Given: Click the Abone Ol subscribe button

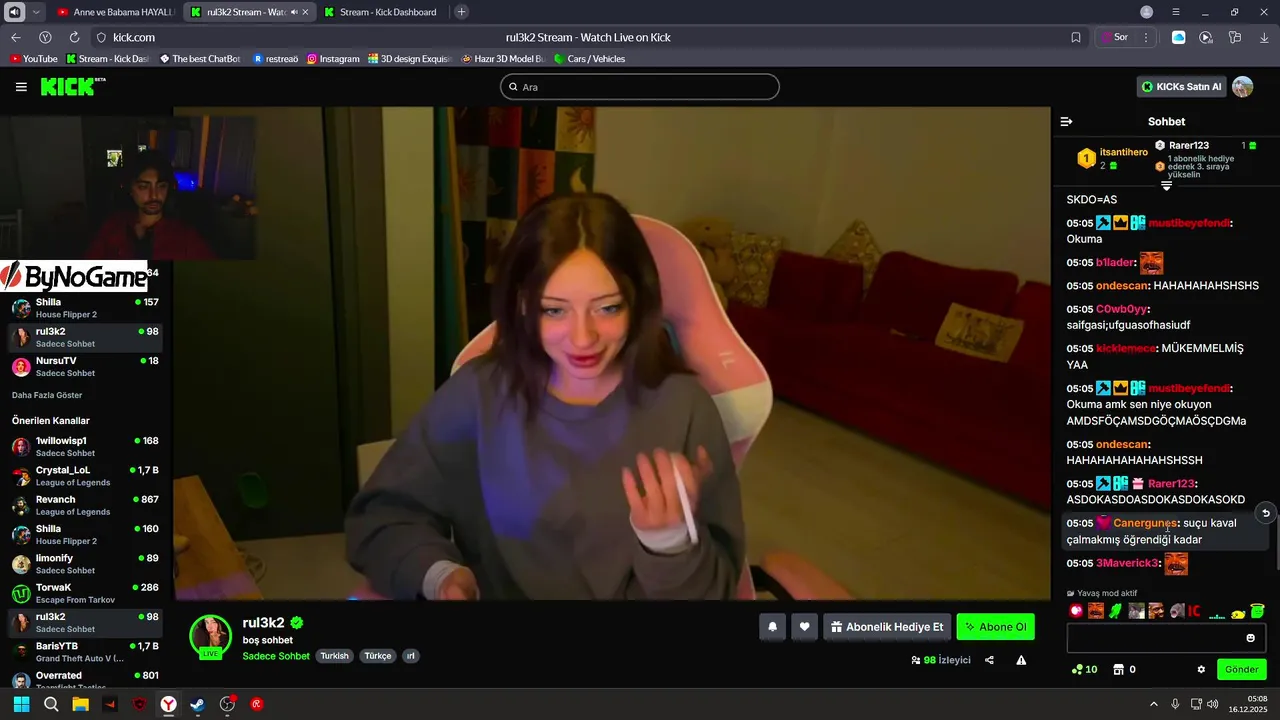Looking at the screenshot, I should point(995,627).
